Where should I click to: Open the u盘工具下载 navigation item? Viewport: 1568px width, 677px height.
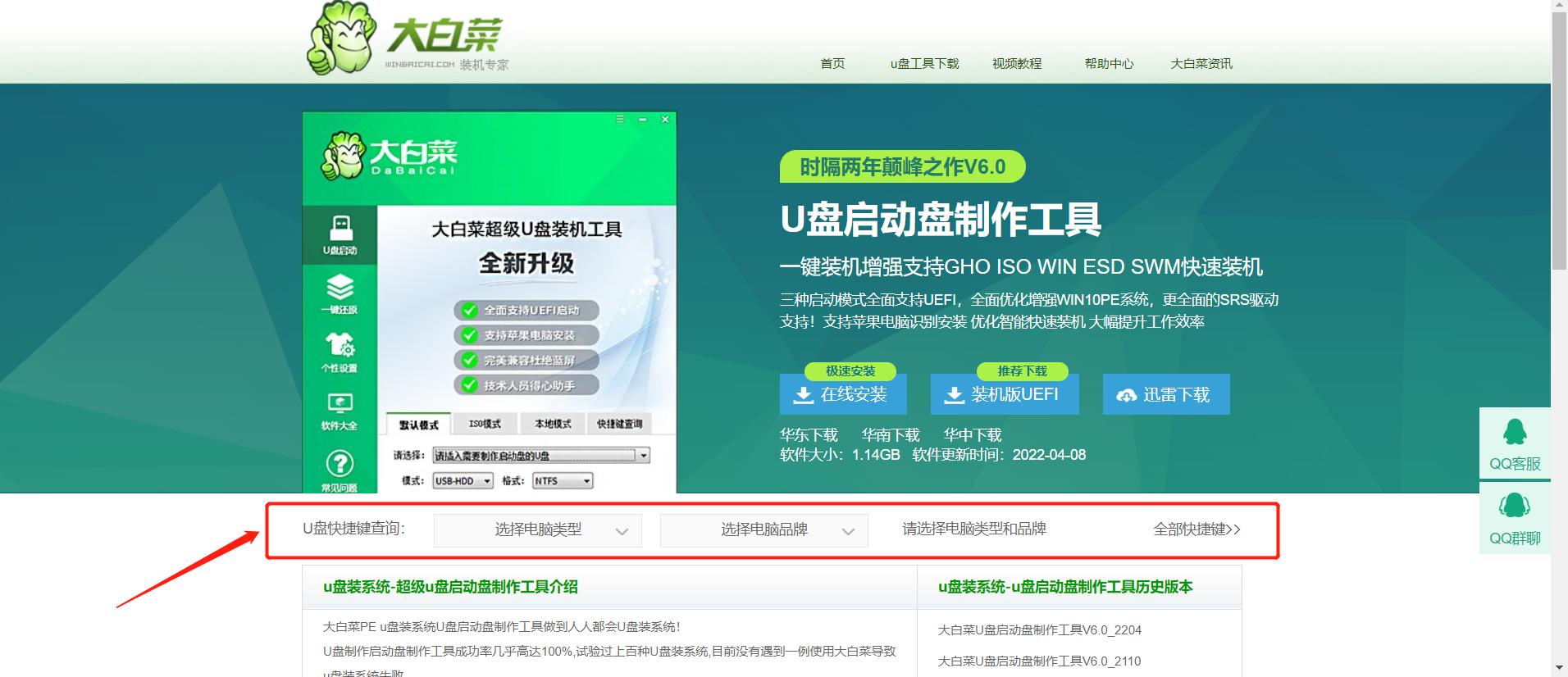tap(924, 64)
